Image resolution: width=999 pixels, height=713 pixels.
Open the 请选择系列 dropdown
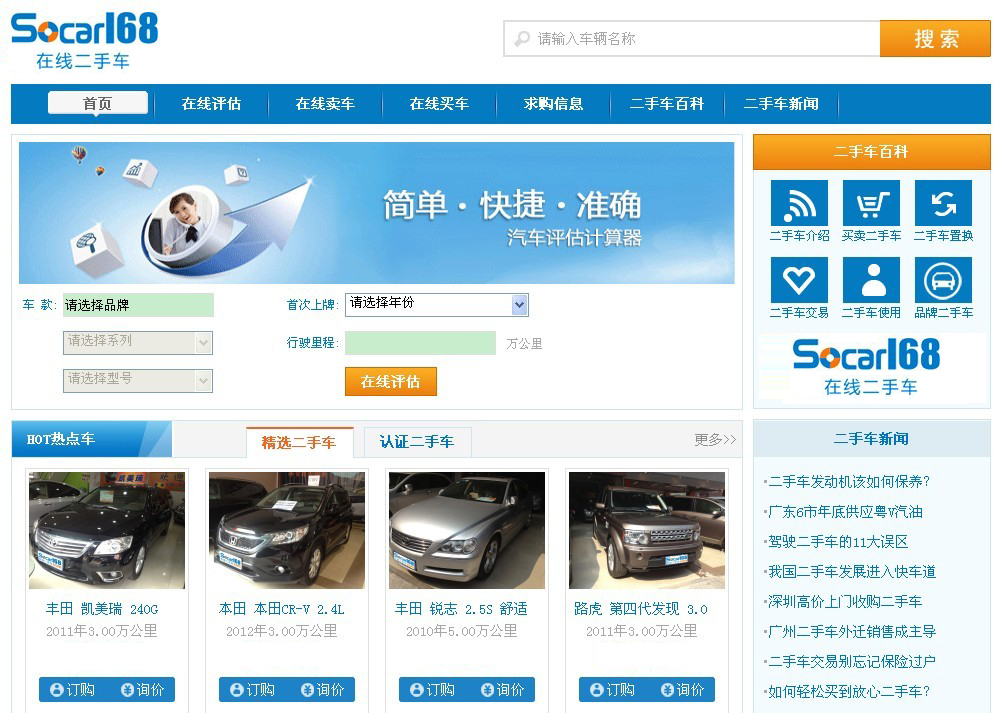[138, 343]
